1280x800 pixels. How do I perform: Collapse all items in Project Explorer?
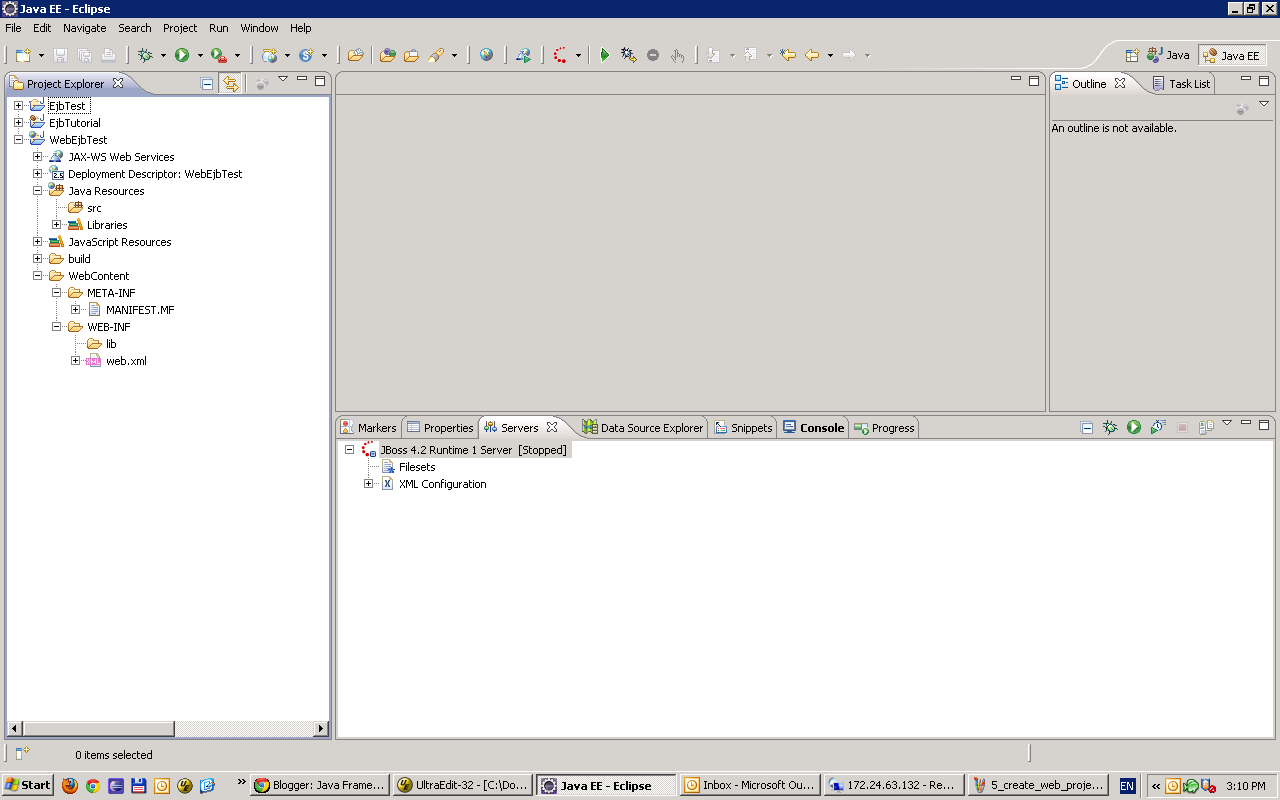pos(208,83)
